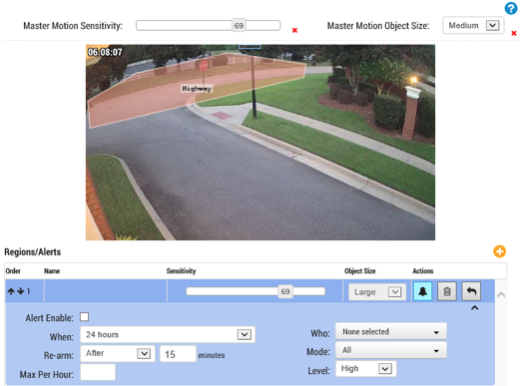Collapse alert settings with small chevron
The image size is (520, 386).
475,308
